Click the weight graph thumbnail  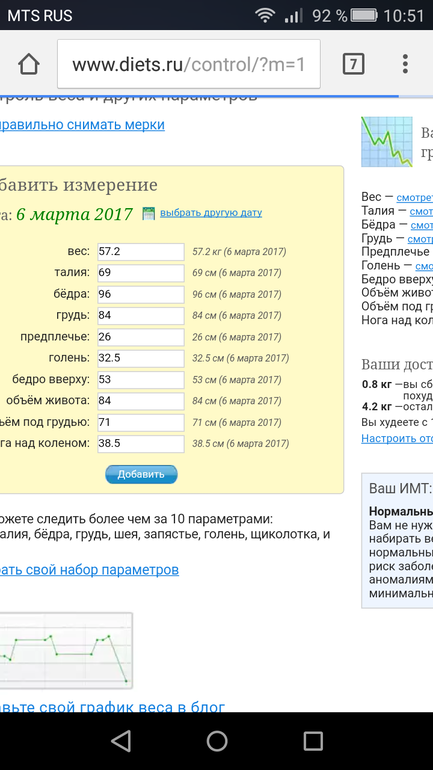pyautogui.click(x=66, y=651)
